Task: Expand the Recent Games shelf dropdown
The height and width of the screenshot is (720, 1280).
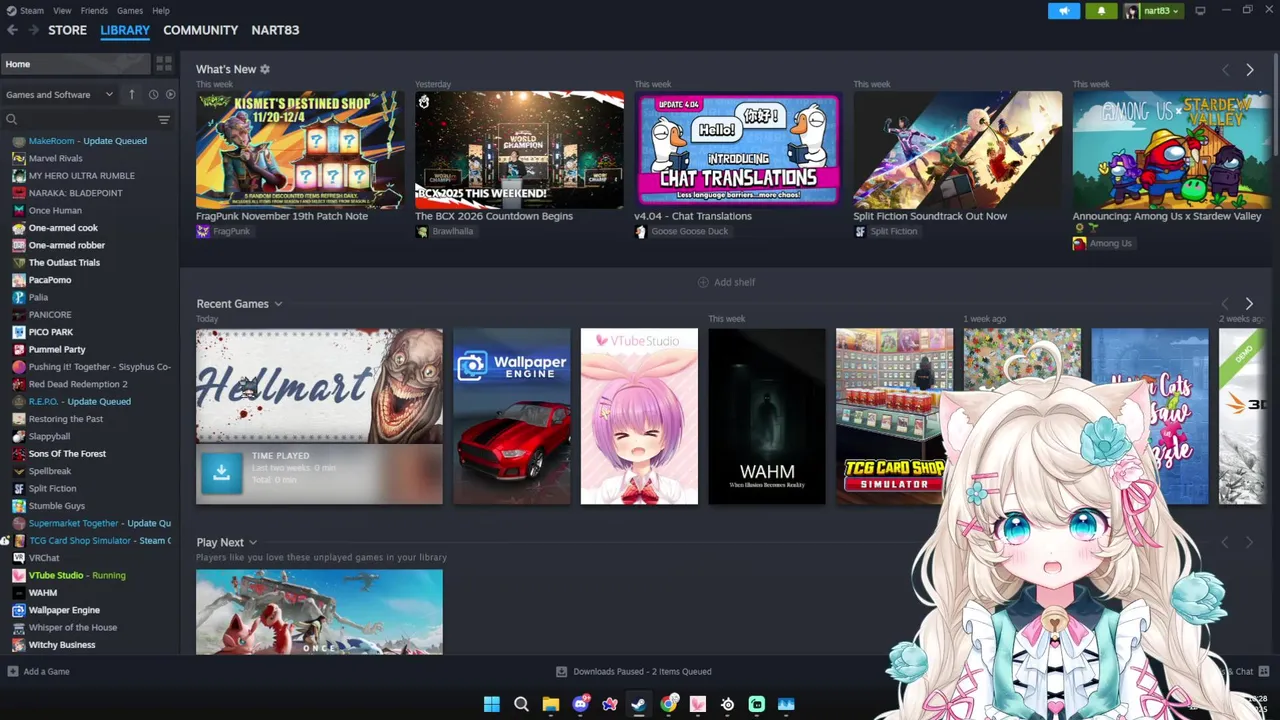Action: (x=278, y=304)
